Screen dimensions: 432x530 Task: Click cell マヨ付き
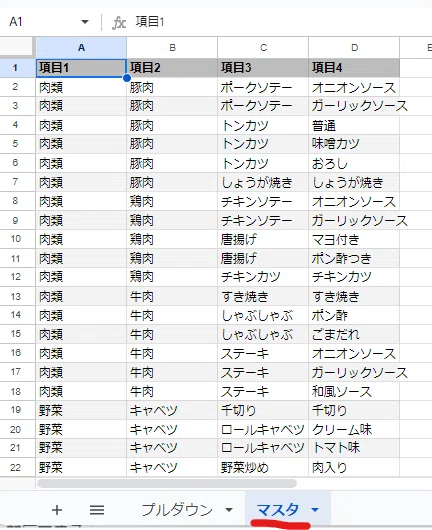click(x=354, y=239)
